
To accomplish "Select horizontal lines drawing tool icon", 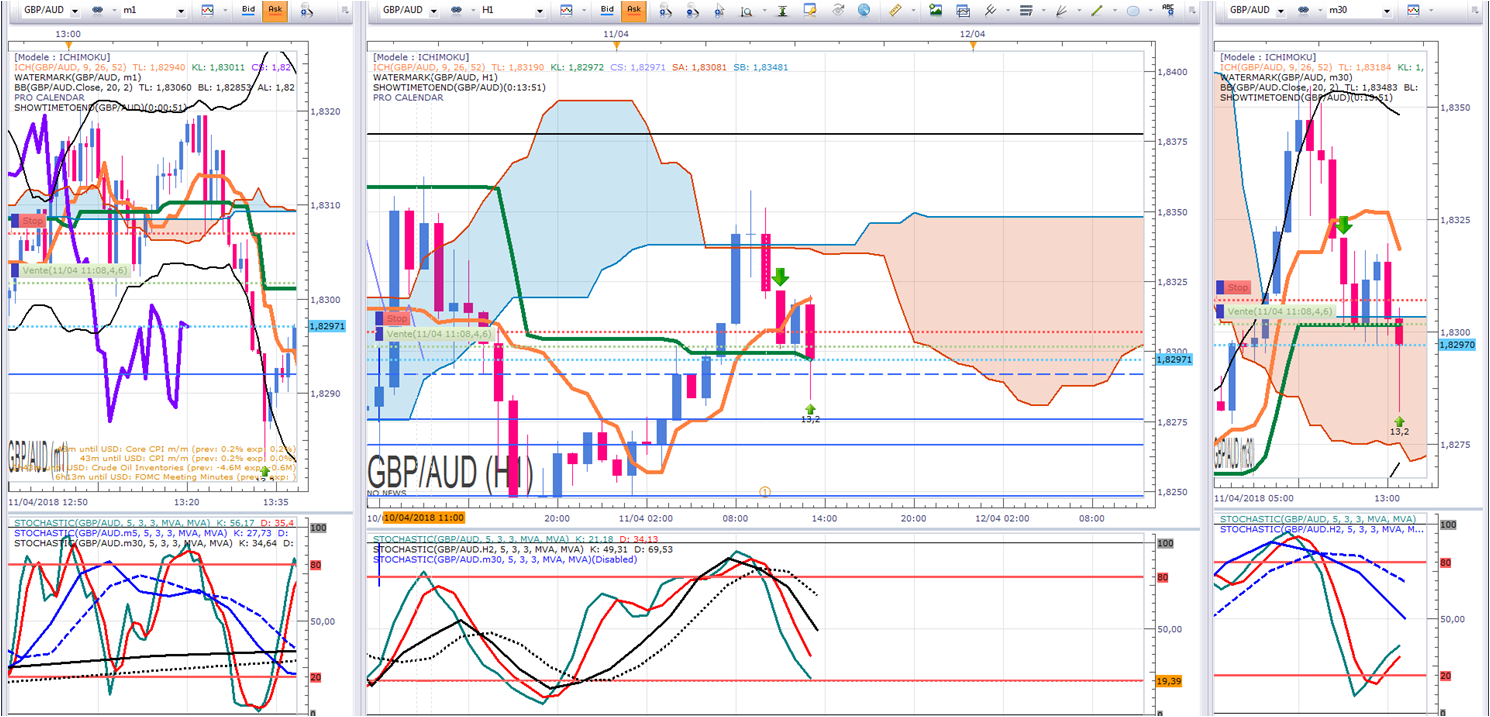I will click(x=1026, y=10).
